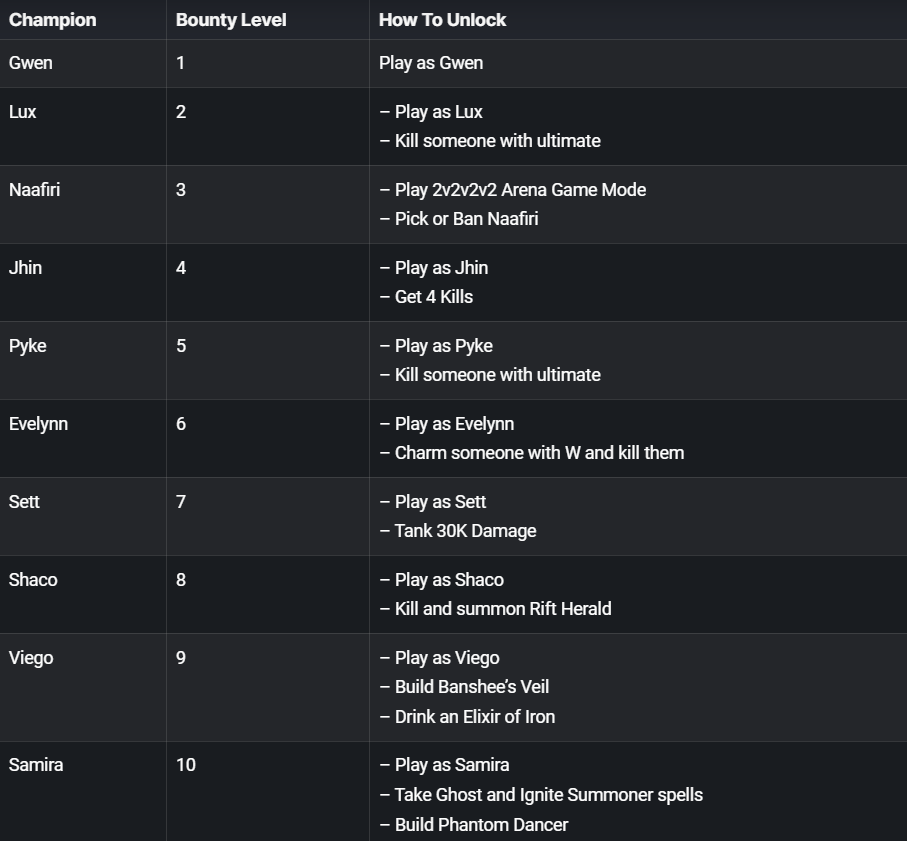Click "Take Ghost and Ignite Summoner spells"

point(548,795)
